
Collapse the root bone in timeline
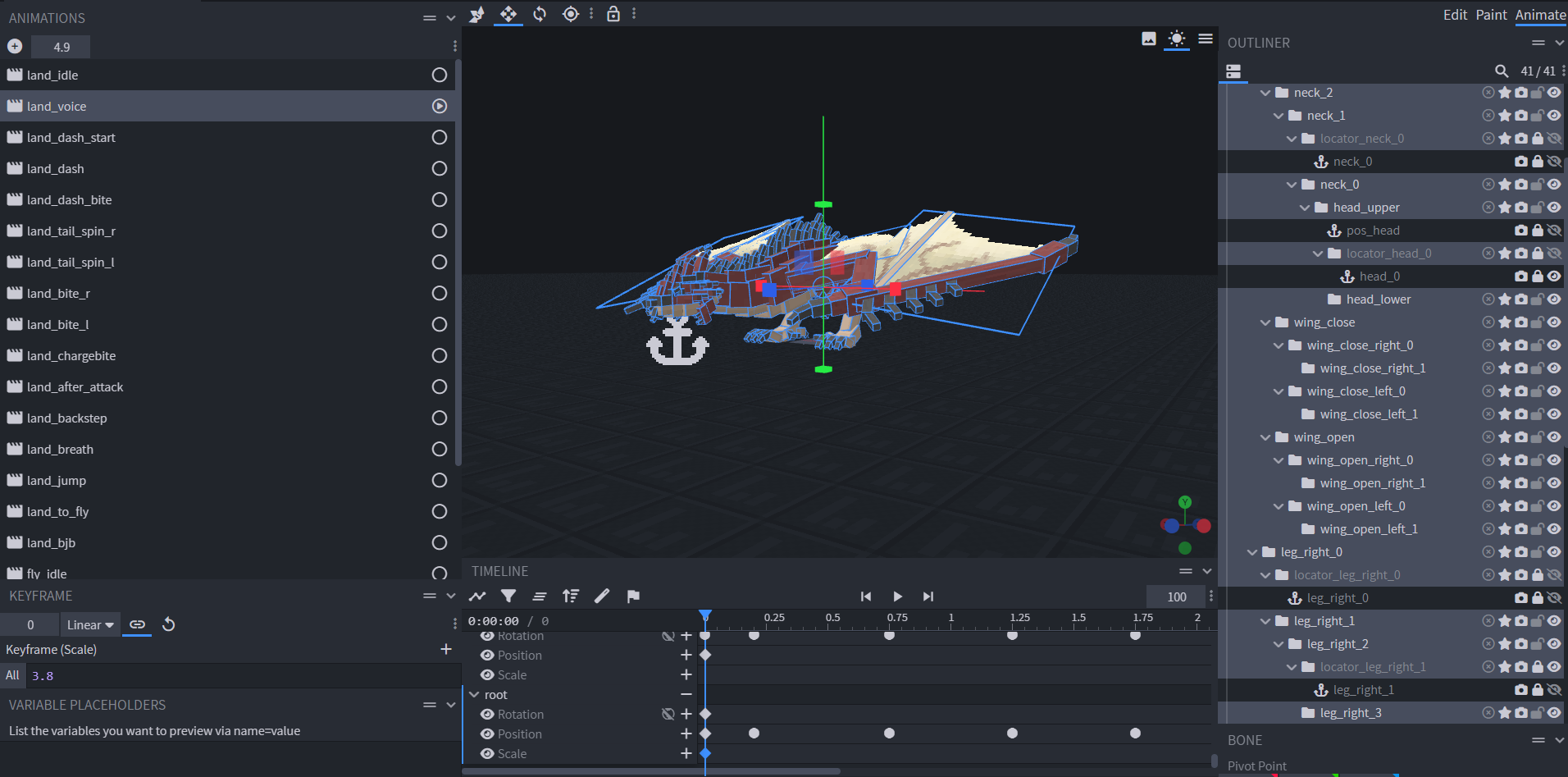474,695
